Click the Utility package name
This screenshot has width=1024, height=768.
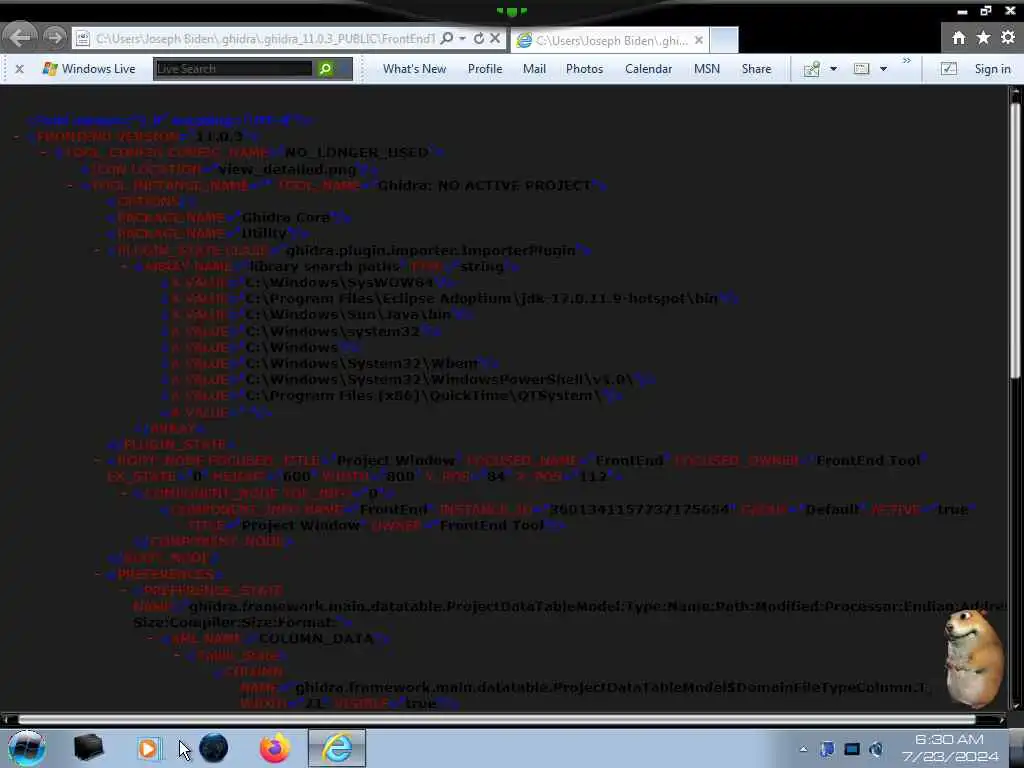point(264,233)
